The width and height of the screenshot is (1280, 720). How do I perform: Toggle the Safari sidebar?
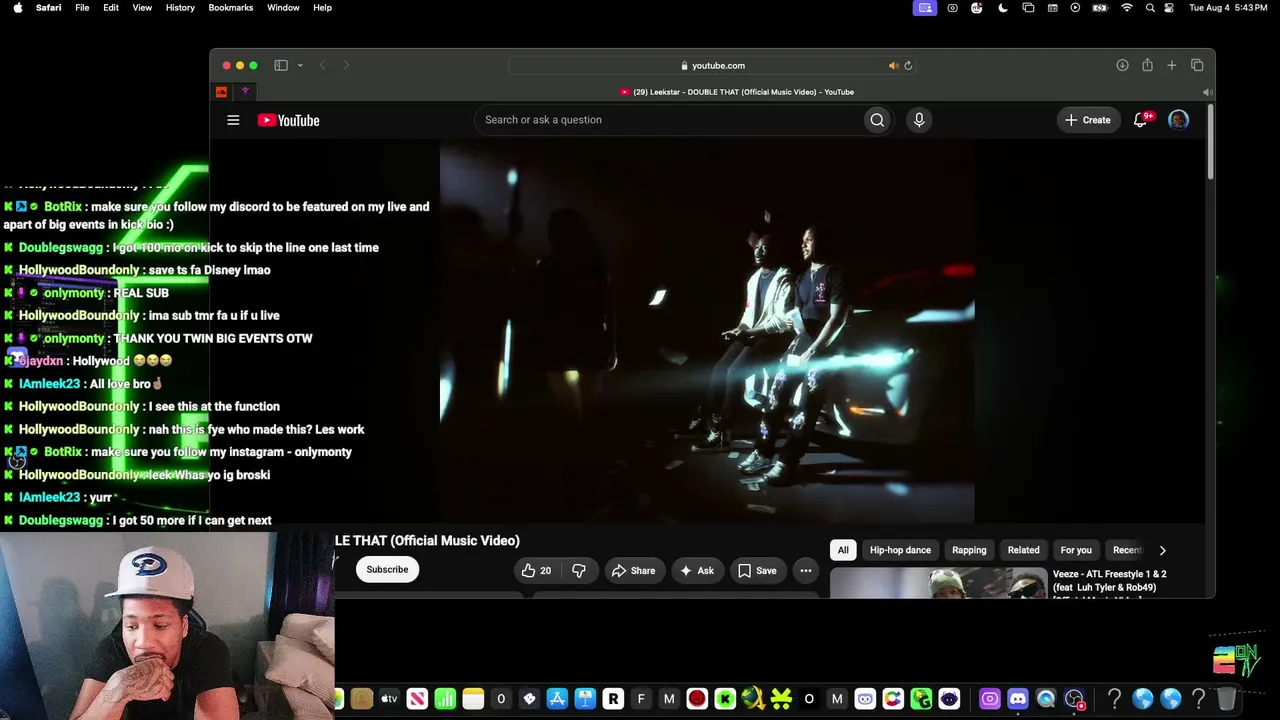281,65
